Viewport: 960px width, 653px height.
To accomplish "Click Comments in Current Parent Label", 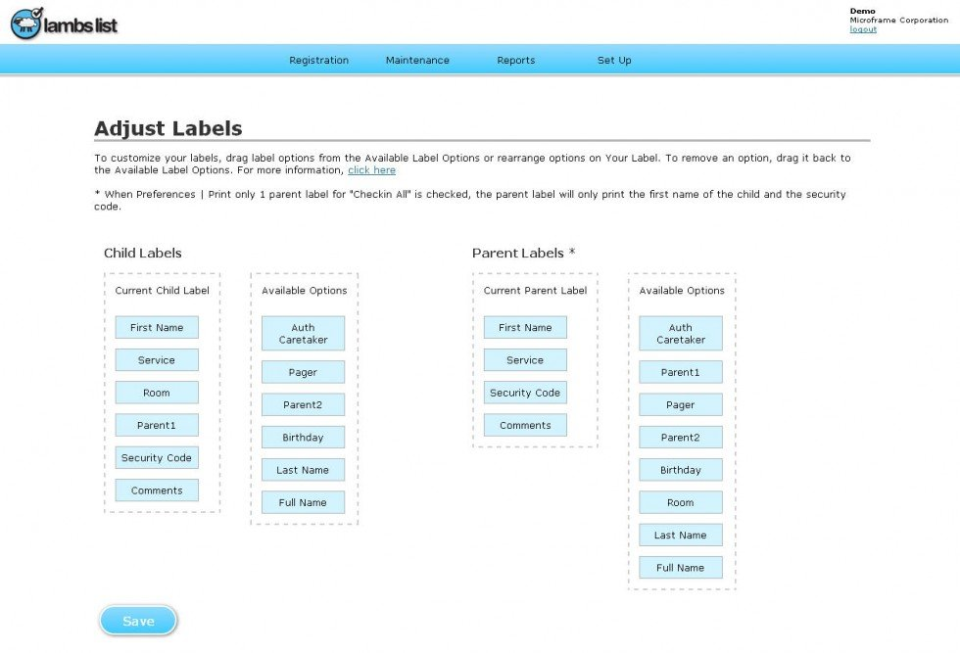I will point(524,425).
